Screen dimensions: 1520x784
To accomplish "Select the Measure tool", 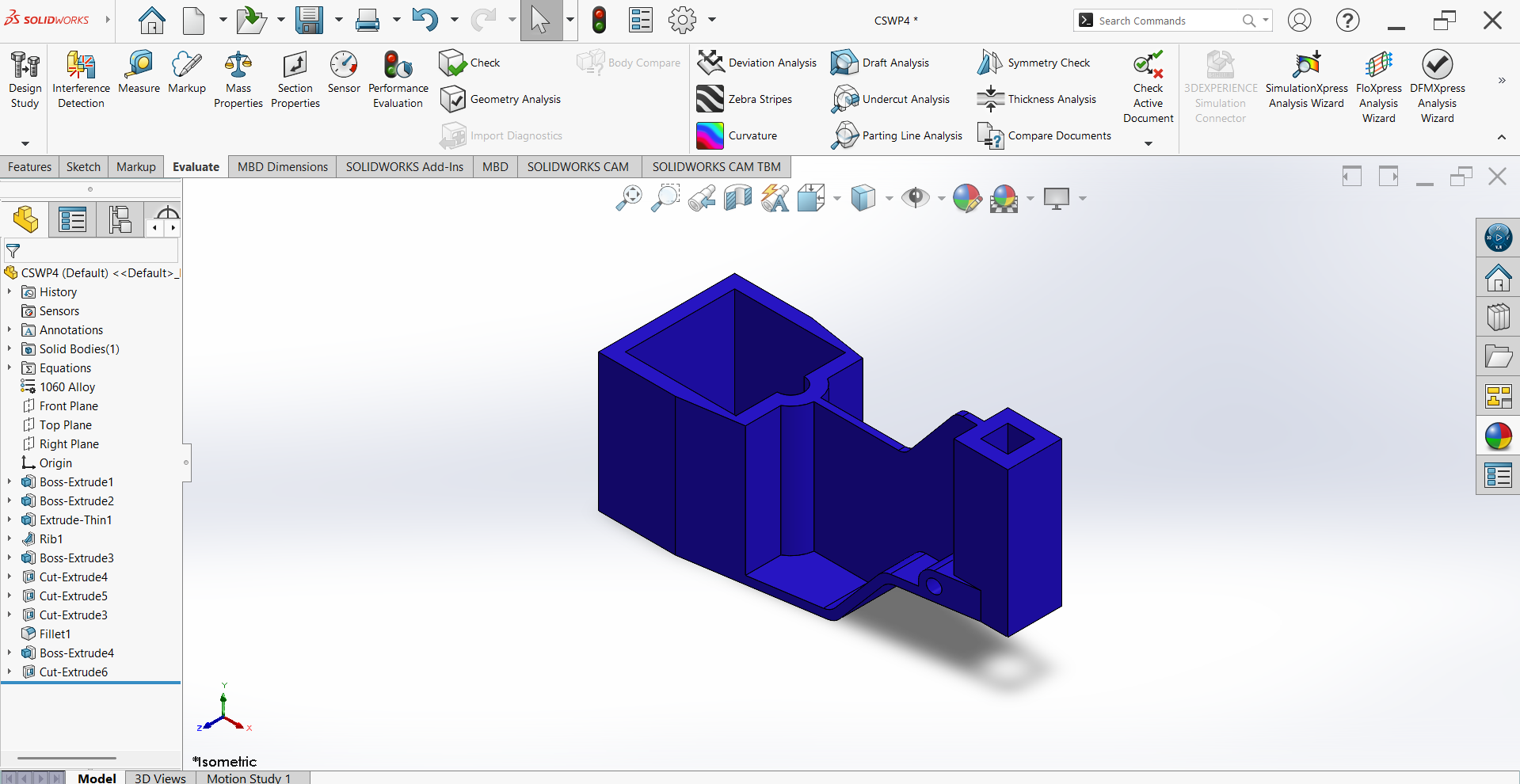I will [x=139, y=73].
